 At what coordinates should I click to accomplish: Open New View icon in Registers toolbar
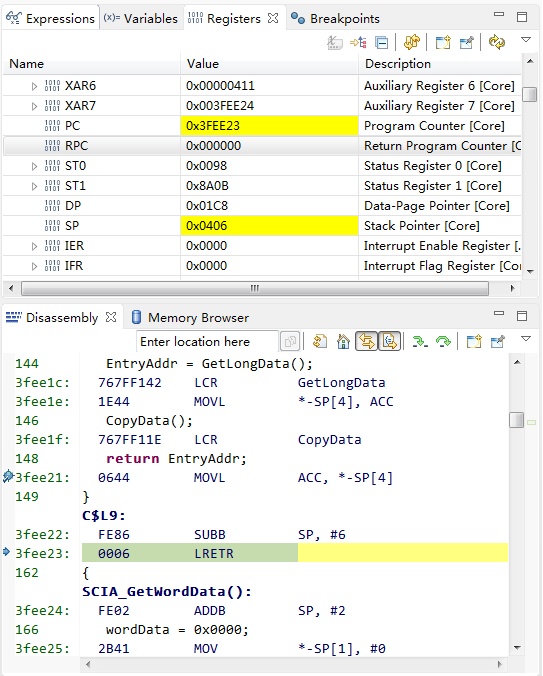tap(443, 42)
